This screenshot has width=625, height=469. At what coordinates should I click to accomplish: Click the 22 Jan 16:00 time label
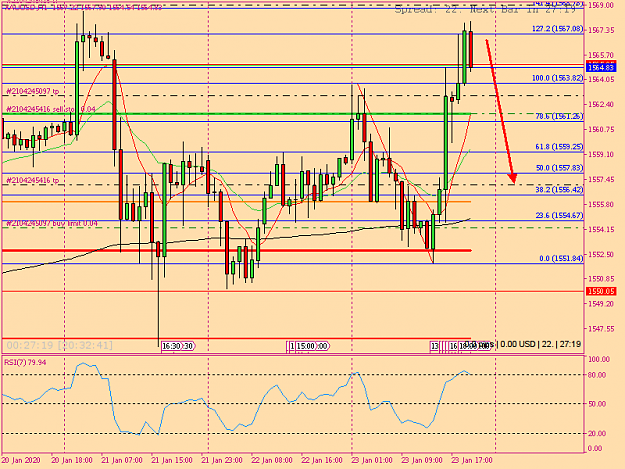[x=322, y=460]
